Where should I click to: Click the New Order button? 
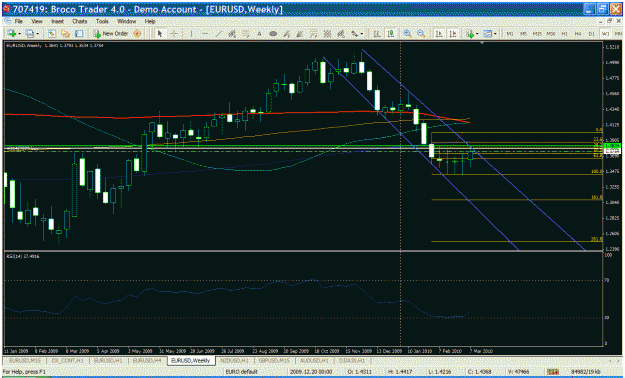[110, 34]
